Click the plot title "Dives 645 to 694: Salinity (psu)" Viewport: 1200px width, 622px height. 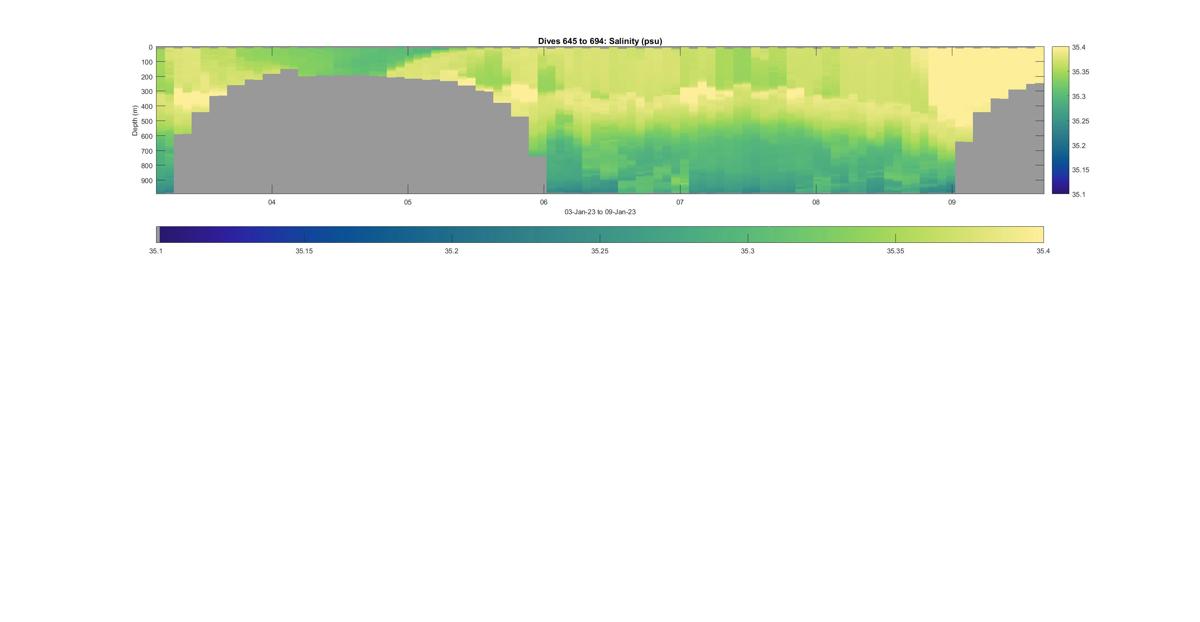600,41
